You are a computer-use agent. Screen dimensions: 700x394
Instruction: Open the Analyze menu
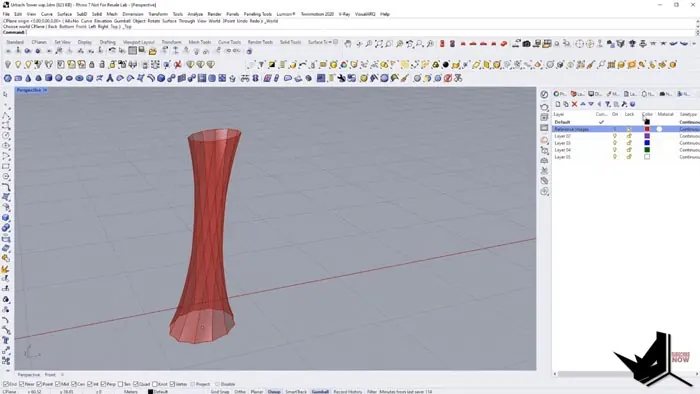(x=195, y=14)
